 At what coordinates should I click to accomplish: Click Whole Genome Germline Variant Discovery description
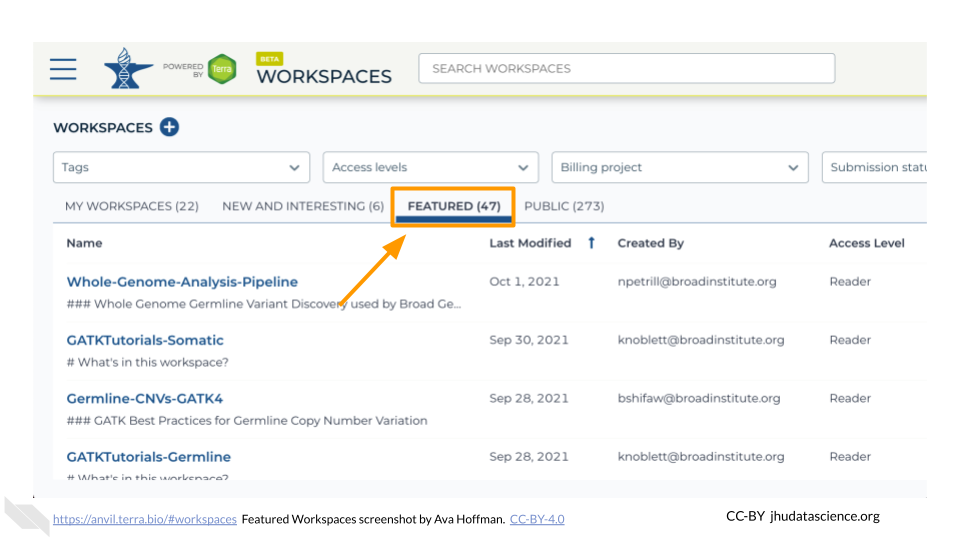tap(264, 304)
